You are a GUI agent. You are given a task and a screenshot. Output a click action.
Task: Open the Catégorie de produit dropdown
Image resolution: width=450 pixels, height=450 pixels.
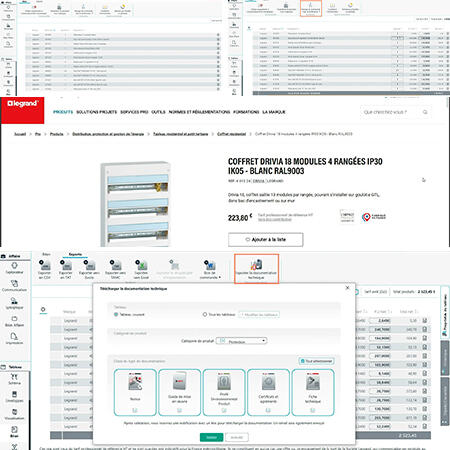(x=242, y=341)
